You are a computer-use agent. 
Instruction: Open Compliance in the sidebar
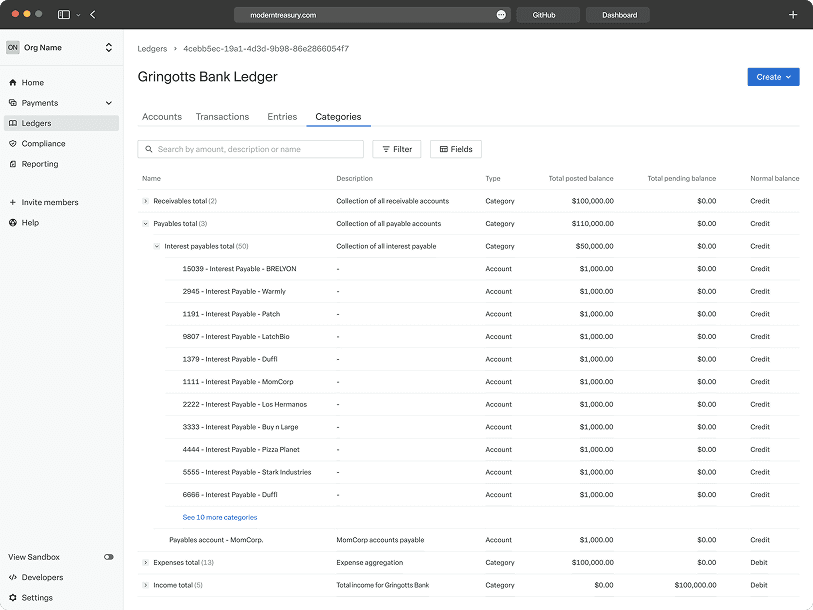[61, 144]
